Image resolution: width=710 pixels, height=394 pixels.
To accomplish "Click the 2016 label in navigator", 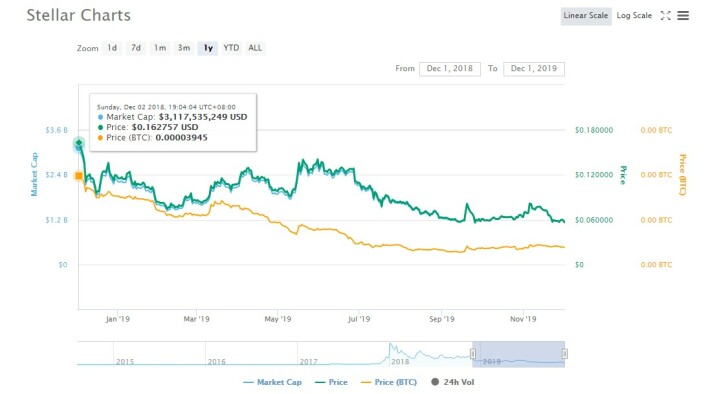I will 216,362.
